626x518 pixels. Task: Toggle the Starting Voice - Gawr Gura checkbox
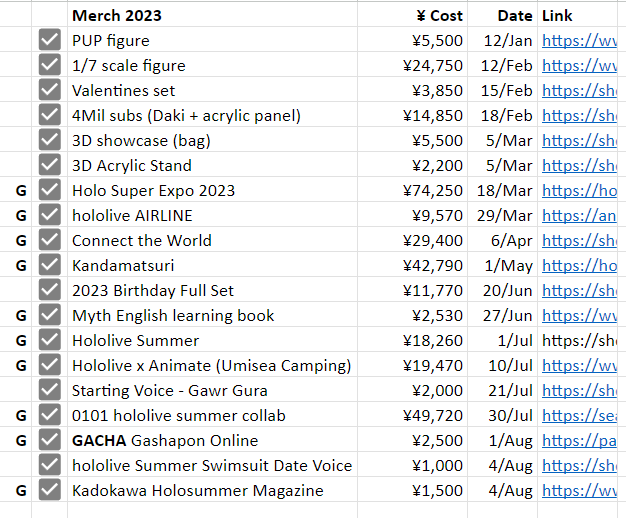[50, 391]
